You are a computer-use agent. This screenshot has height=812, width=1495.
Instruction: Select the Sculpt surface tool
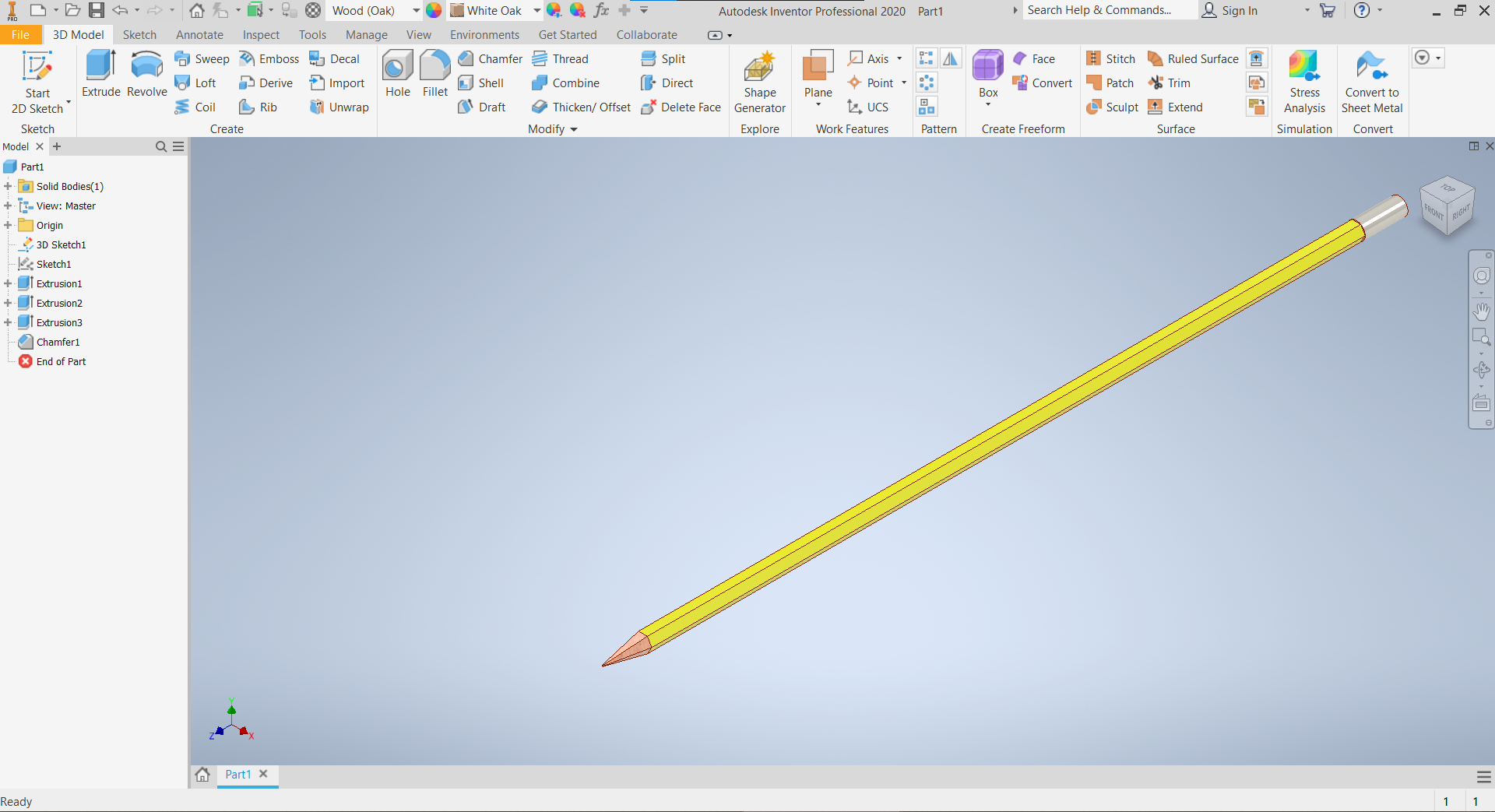1112,107
